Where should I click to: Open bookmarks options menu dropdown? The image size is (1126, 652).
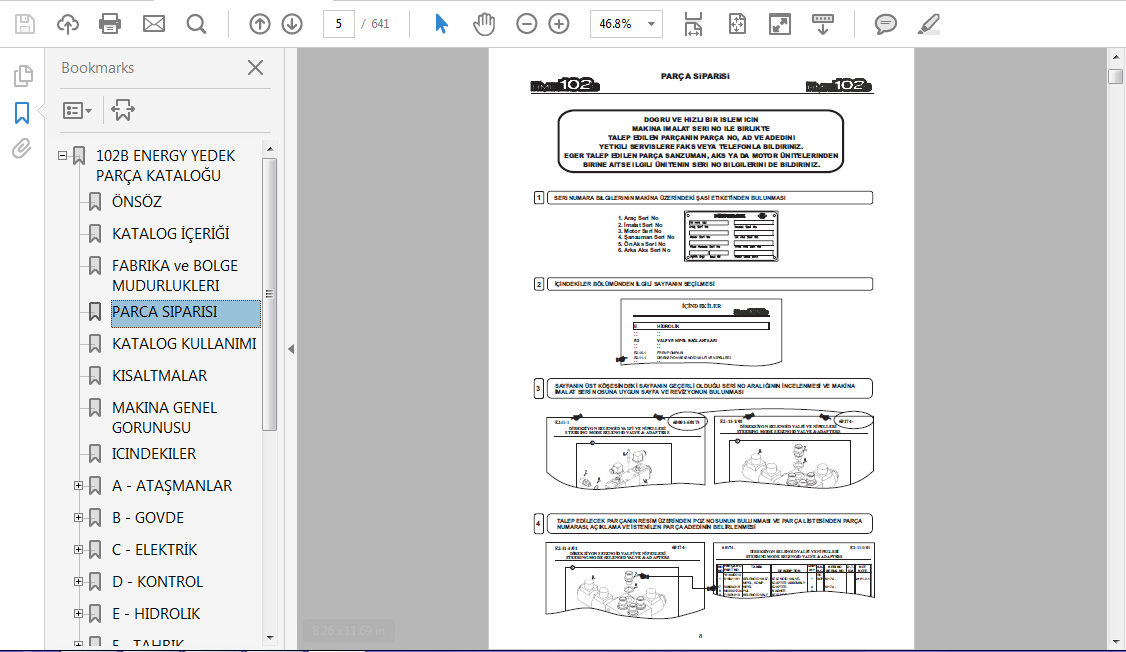point(78,111)
